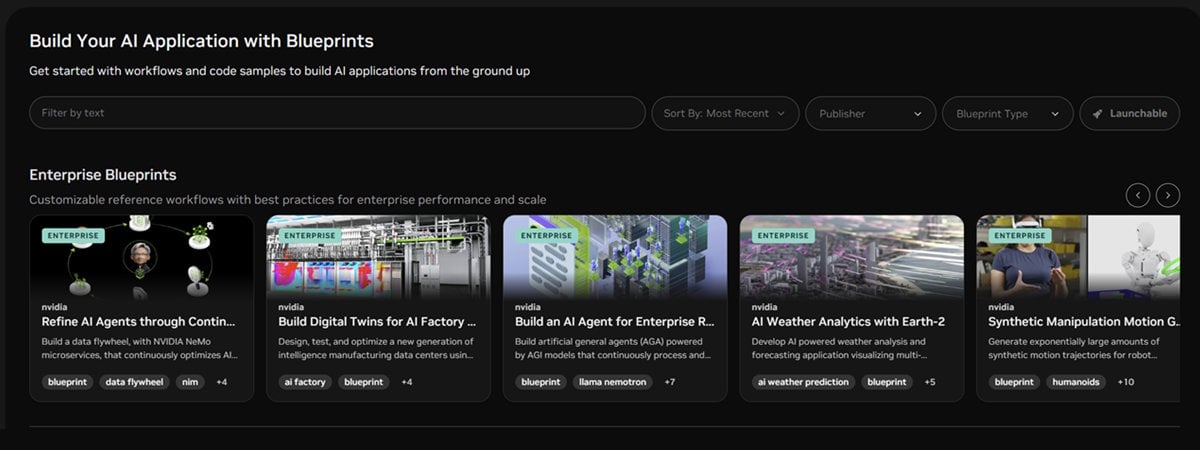Open Build an AI Agent for Enterprise thumbnail
Viewport: 1200px width, 450px height.
click(615, 257)
